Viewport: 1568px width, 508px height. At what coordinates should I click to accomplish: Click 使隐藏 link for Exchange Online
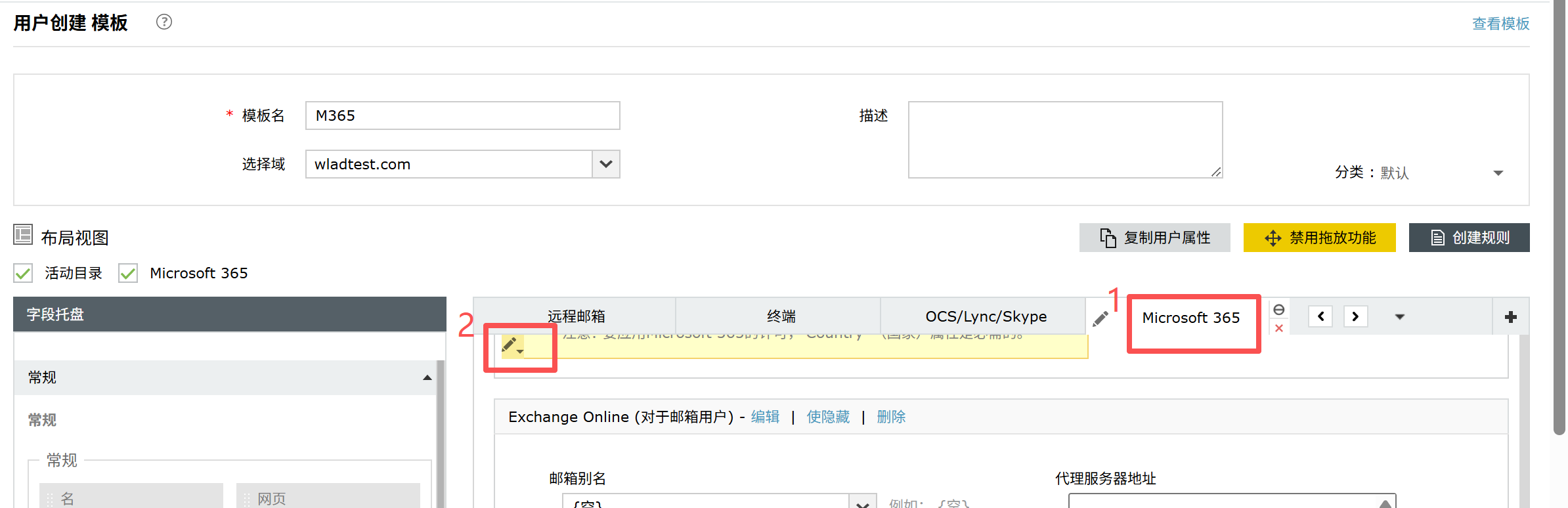click(828, 417)
